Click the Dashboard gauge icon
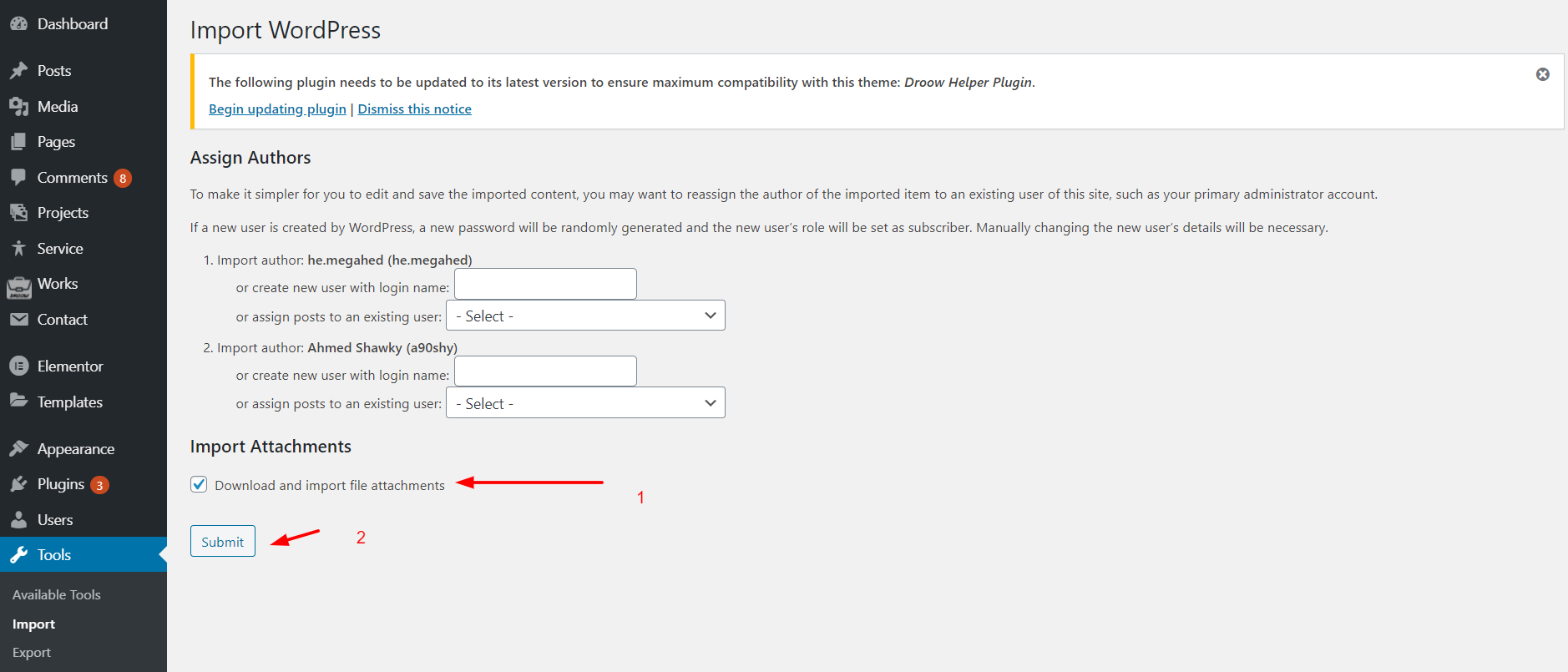 (x=18, y=24)
